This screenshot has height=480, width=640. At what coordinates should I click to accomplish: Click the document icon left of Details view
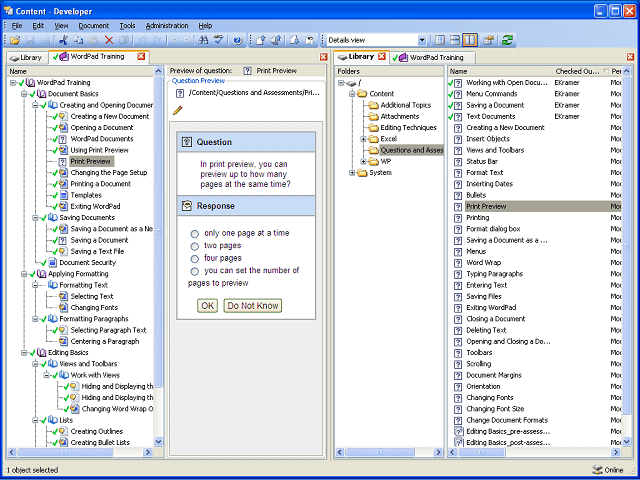[x=310, y=40]
